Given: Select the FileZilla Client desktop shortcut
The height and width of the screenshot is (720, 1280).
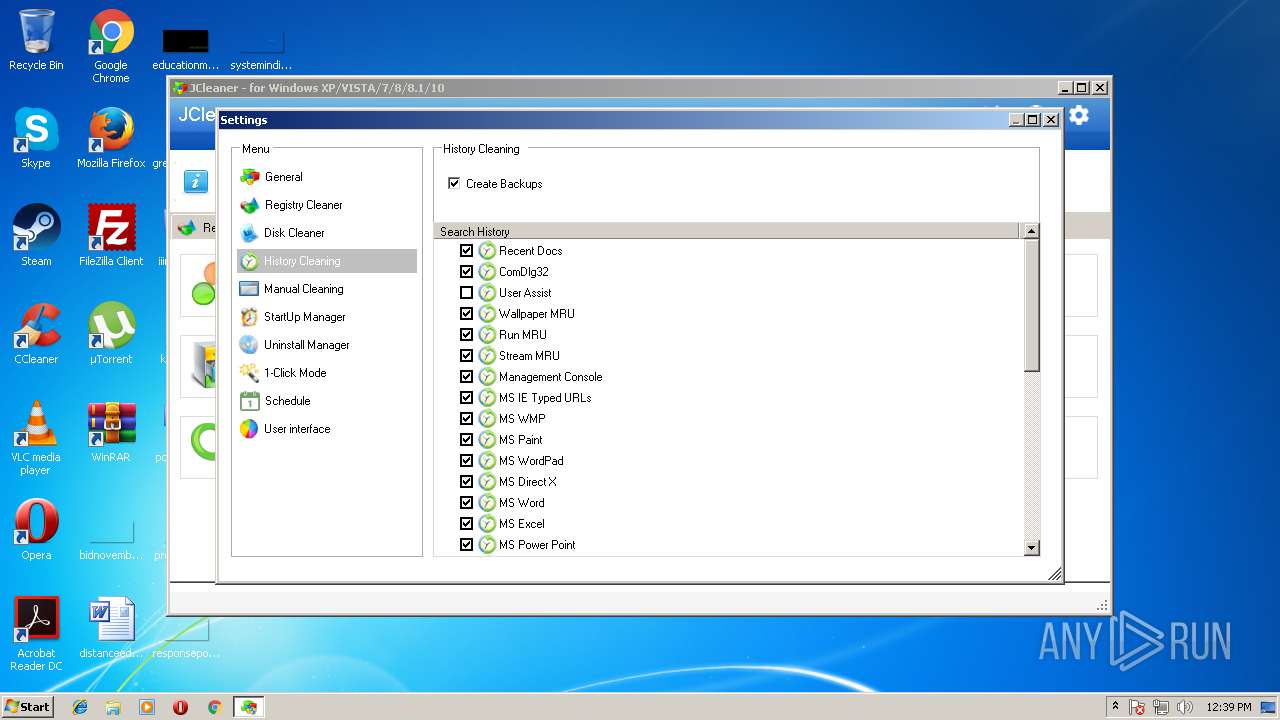Looking at the screenshot, I should [111, 236].
